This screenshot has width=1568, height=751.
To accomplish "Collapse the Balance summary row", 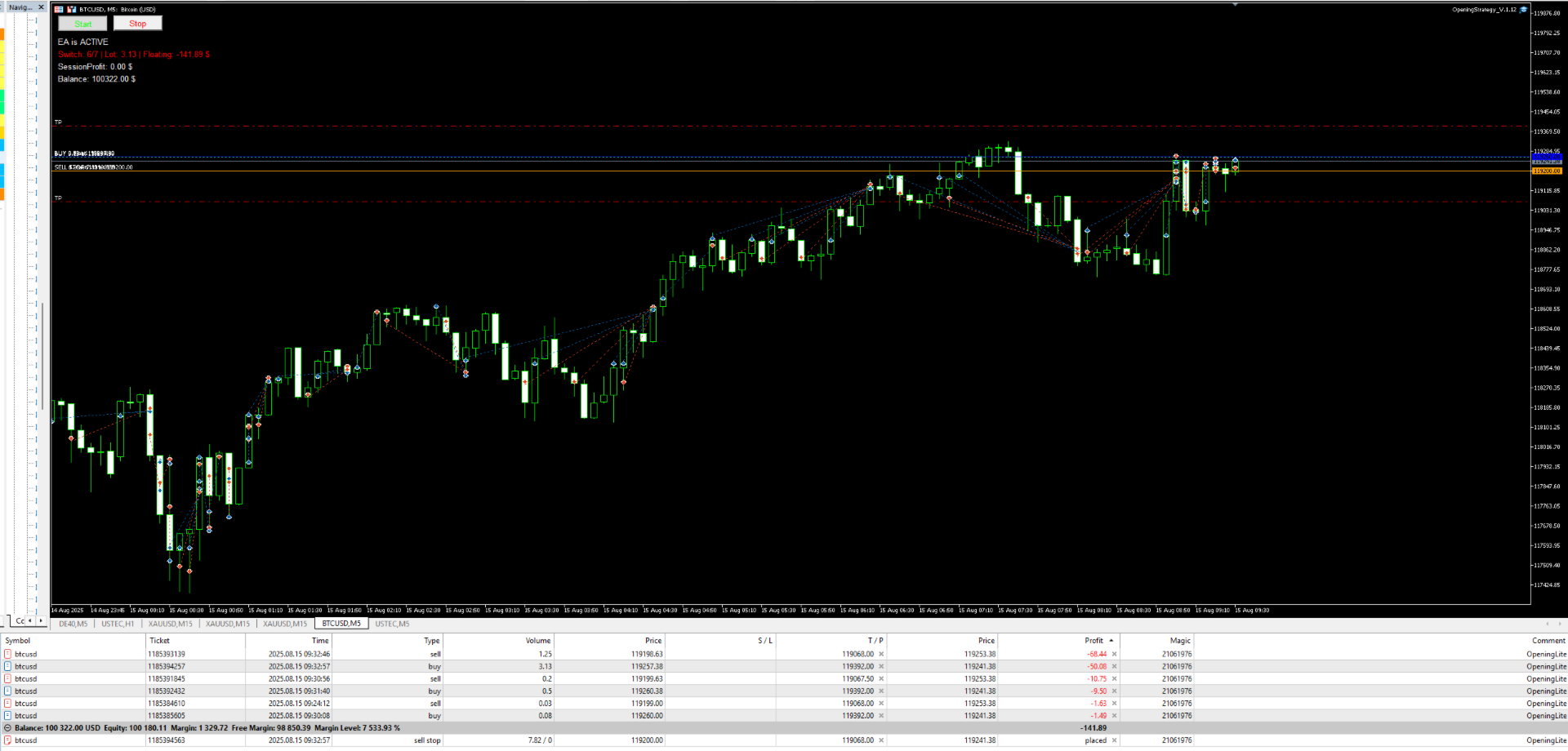I will point(8,728).
